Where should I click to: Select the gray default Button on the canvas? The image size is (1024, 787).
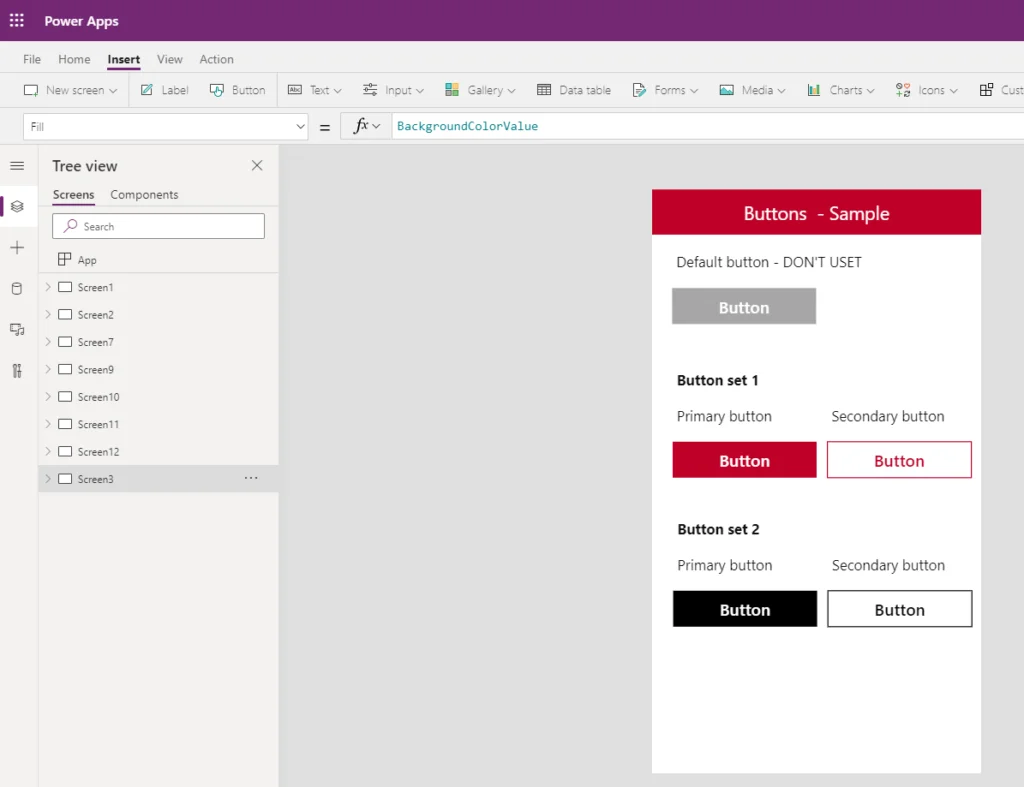pyautogui.click(x=744, y=306)
